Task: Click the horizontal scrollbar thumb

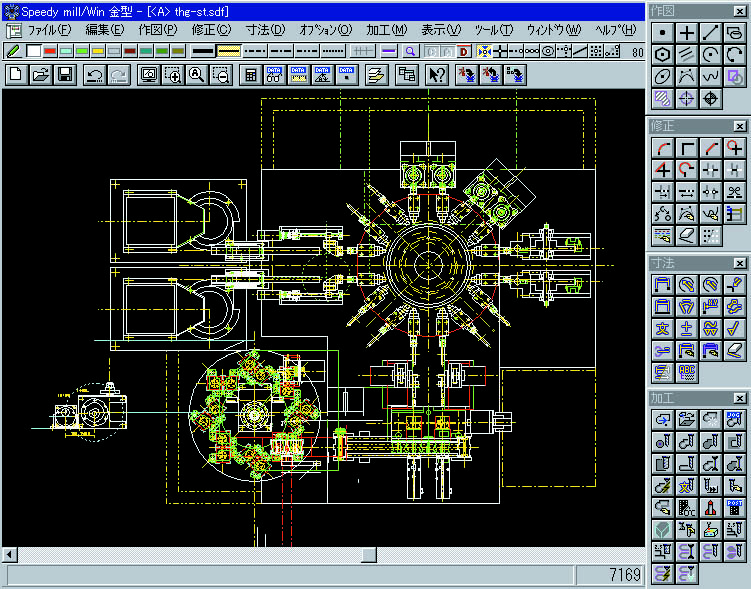Action: click(368, 554)
